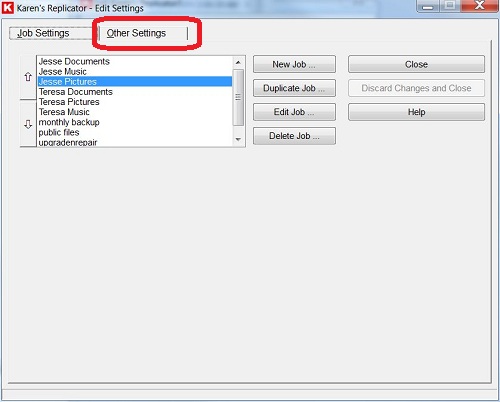Click the New Job button
This screenshot has height=402, width=500.
(x=294, y=64)
